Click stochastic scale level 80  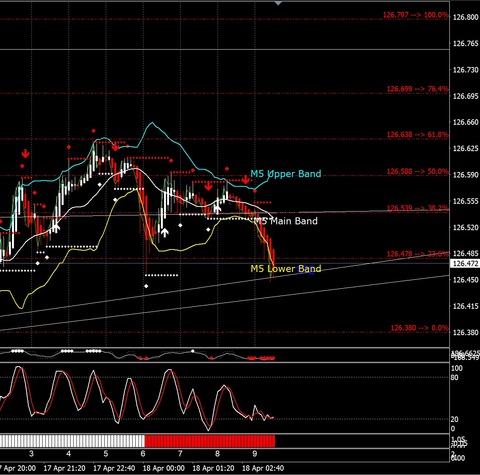454,378
